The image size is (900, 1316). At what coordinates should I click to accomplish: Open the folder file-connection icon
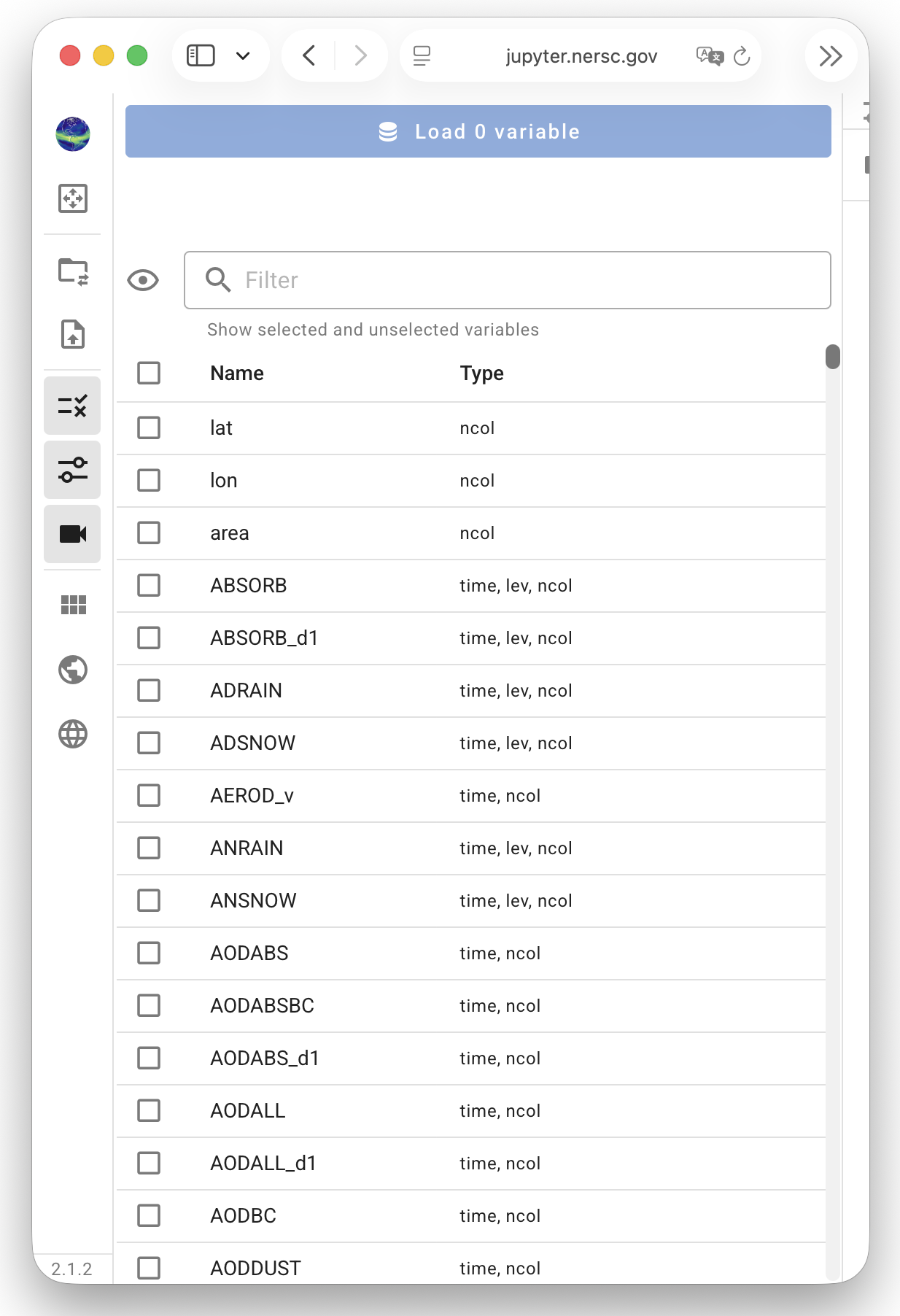pos(73,271)
